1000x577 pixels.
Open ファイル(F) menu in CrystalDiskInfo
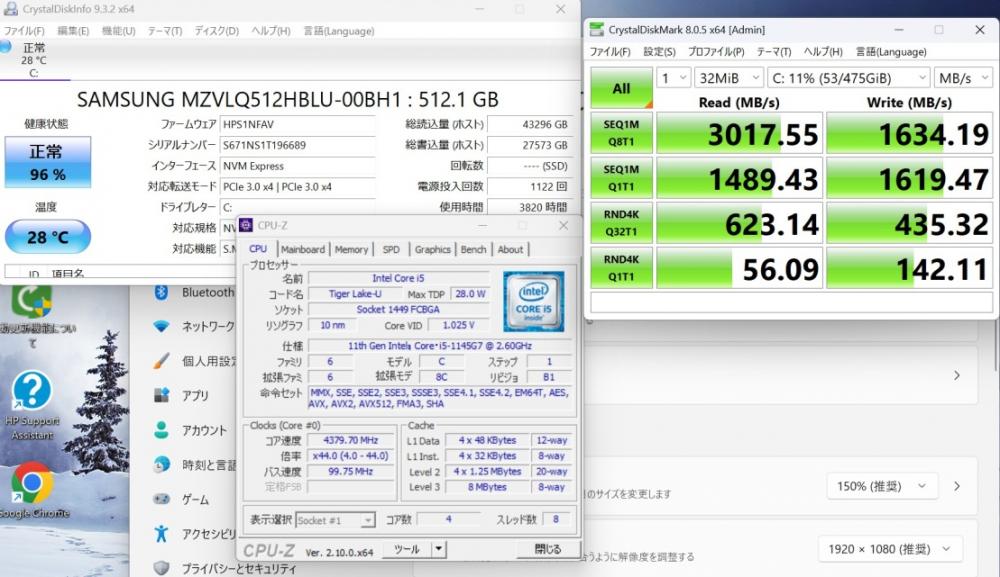point(24,31)
